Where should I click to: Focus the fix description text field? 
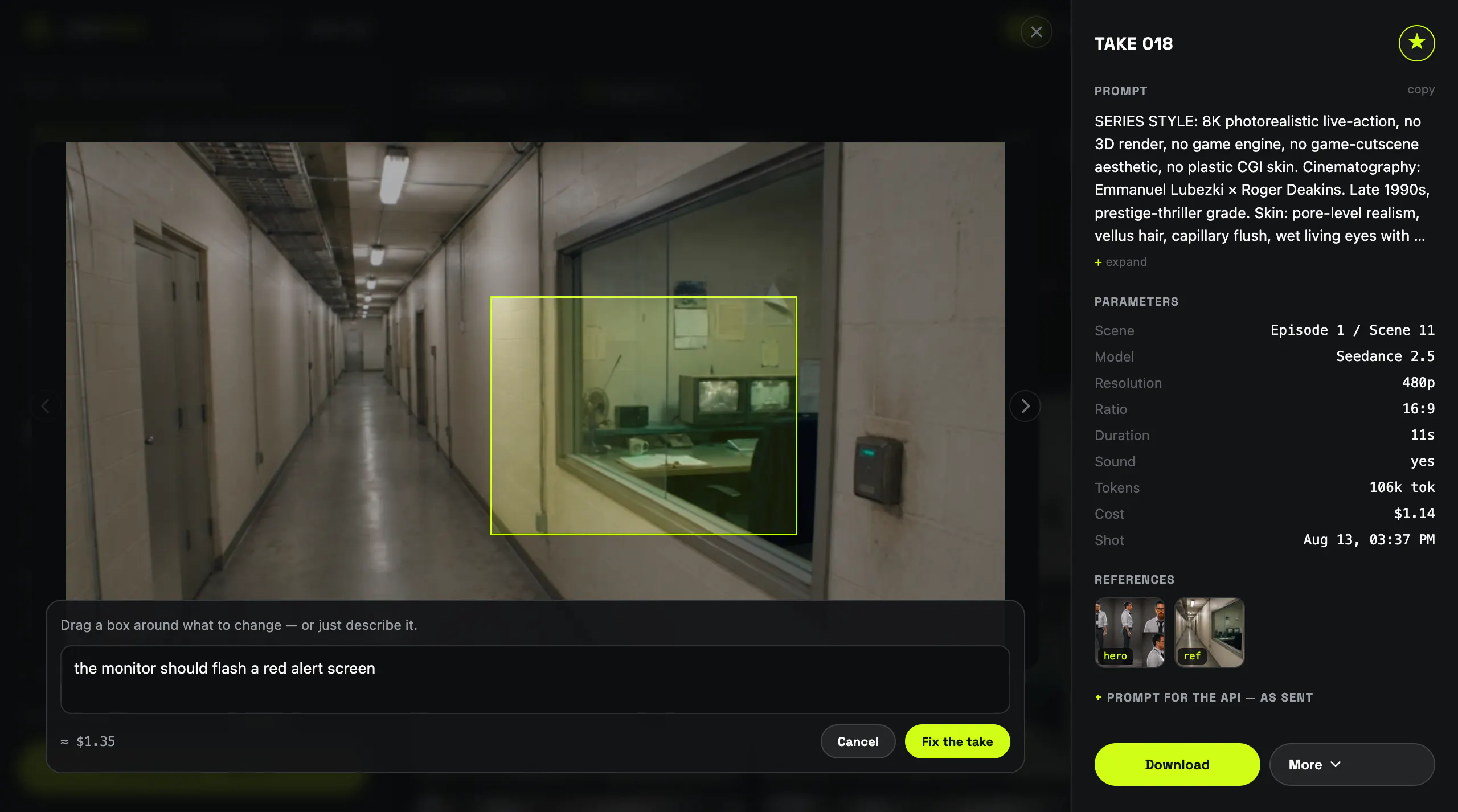pyautogui.click(x=535, y=679)
